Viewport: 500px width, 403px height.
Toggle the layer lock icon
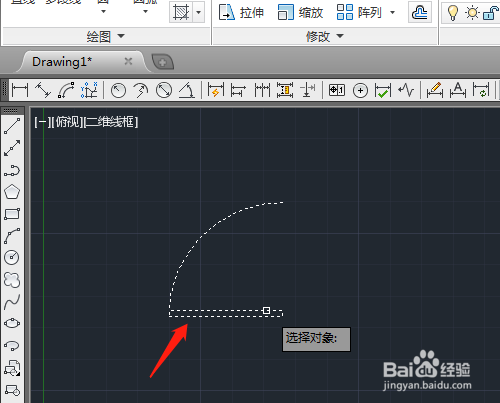click(x=490, y=13)
